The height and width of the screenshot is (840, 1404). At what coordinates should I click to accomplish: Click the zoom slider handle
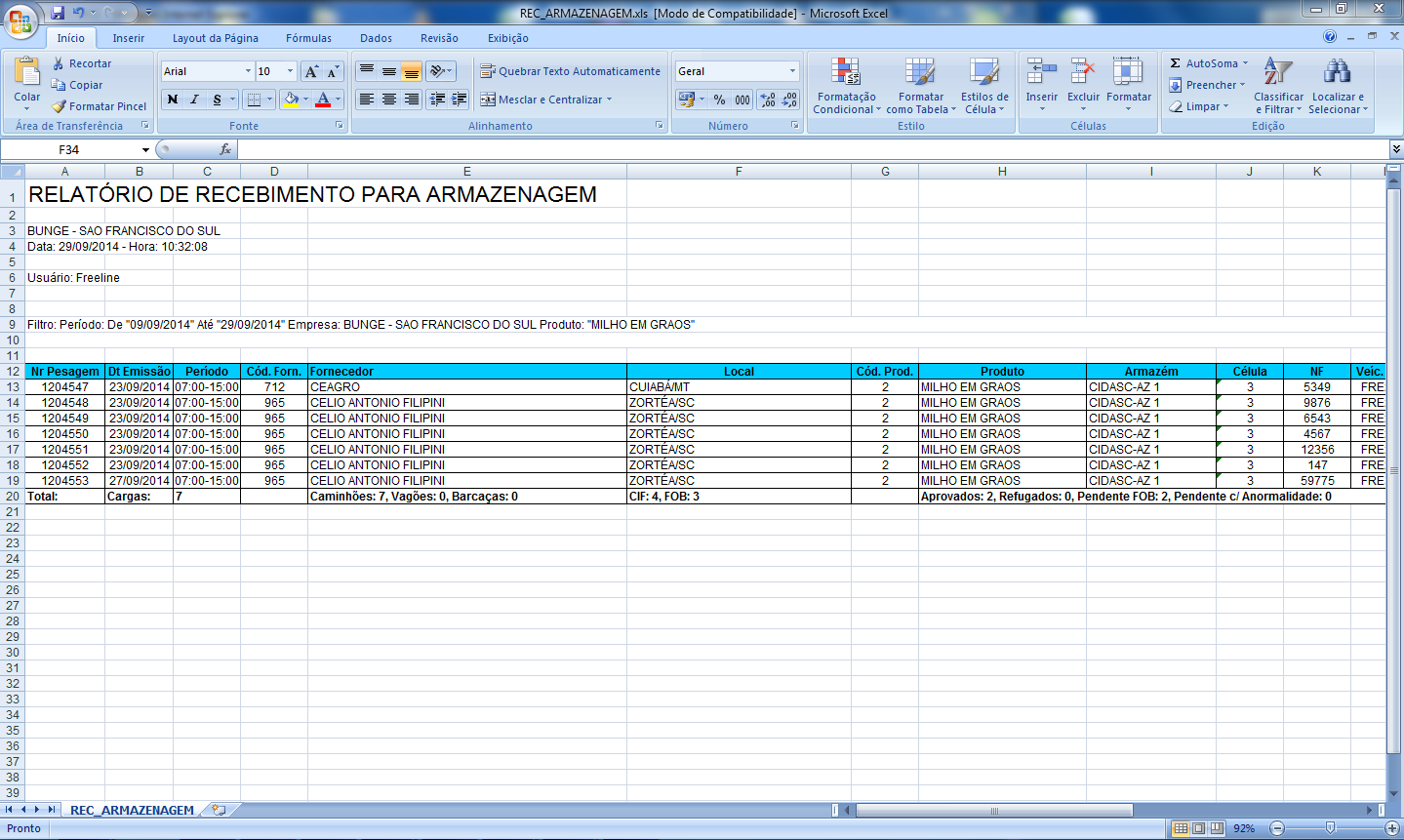[1330, 828]
